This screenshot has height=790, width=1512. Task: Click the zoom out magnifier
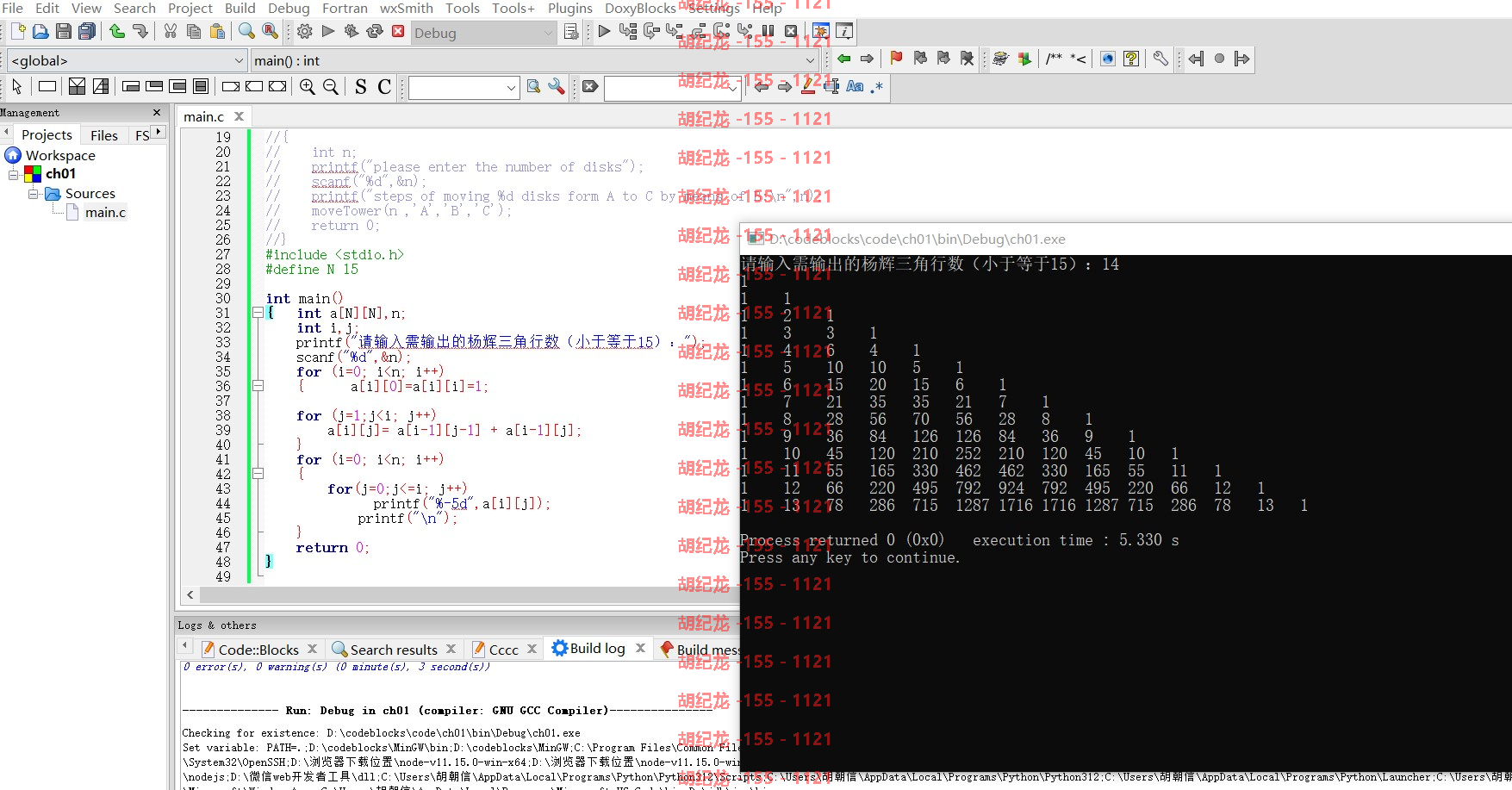pos(331,86)
